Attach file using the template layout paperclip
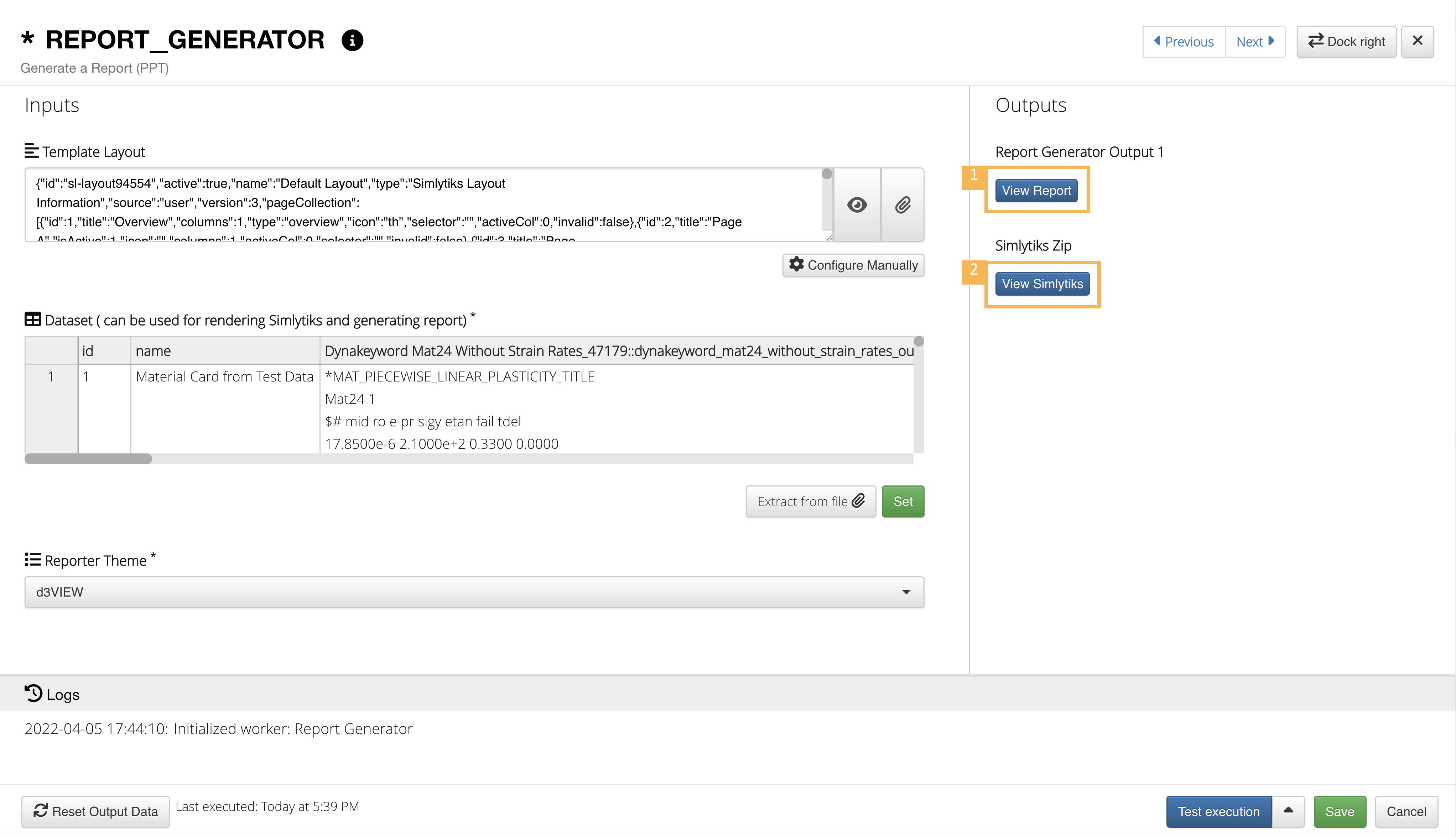The width and height of the screenshot is (1456, 837). 903,205
